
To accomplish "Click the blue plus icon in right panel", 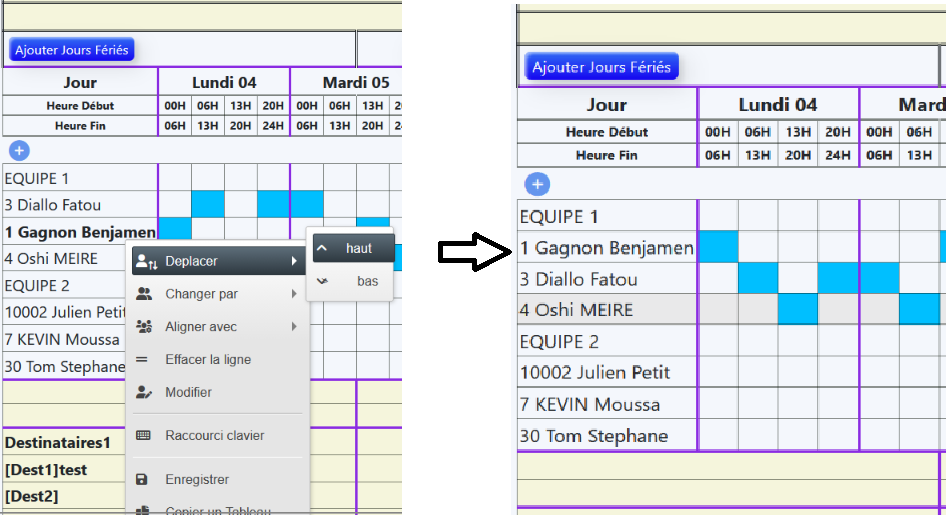I will pyautogui.click(x=537, y=184).
